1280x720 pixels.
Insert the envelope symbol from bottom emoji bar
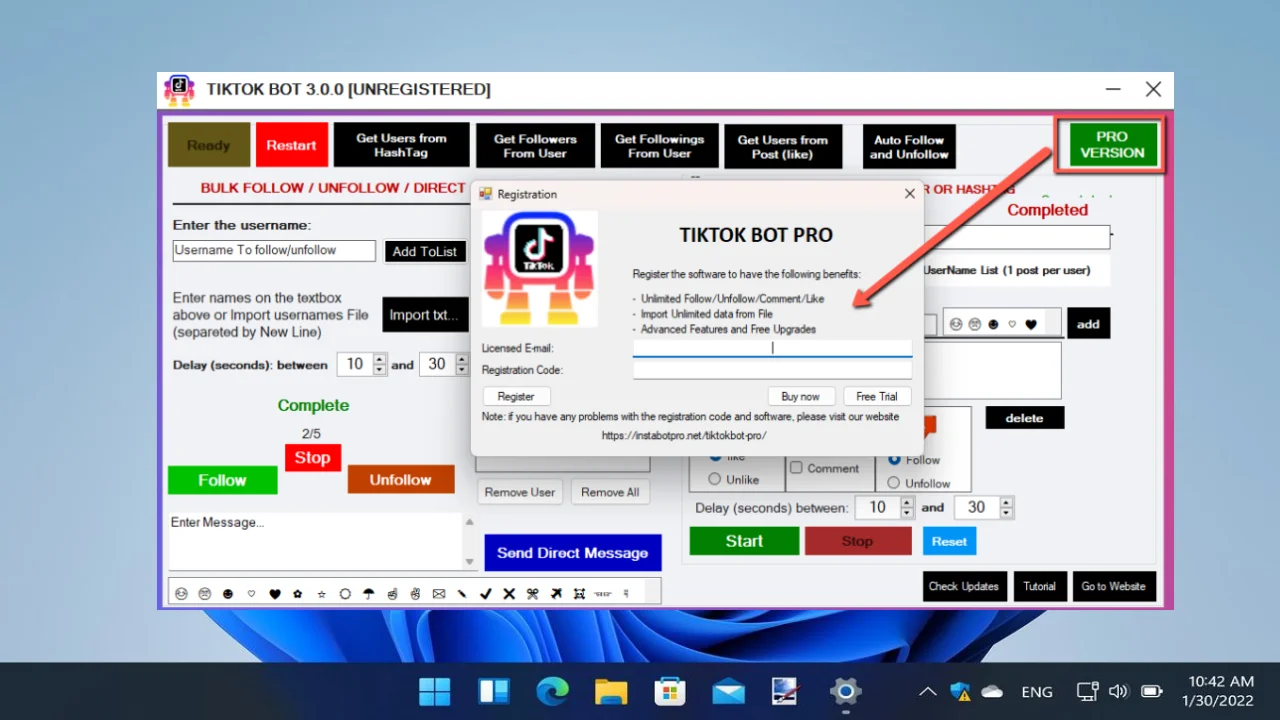[x=439, y=594]
